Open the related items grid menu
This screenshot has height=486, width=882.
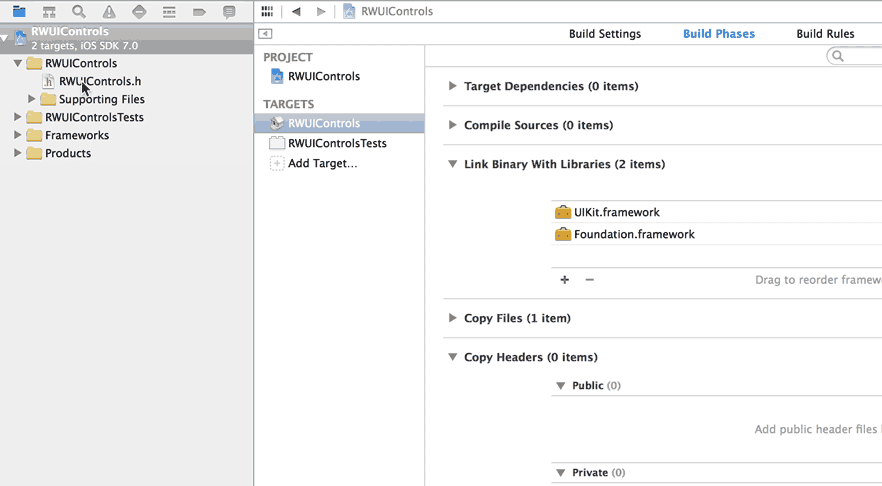(267, 11)
